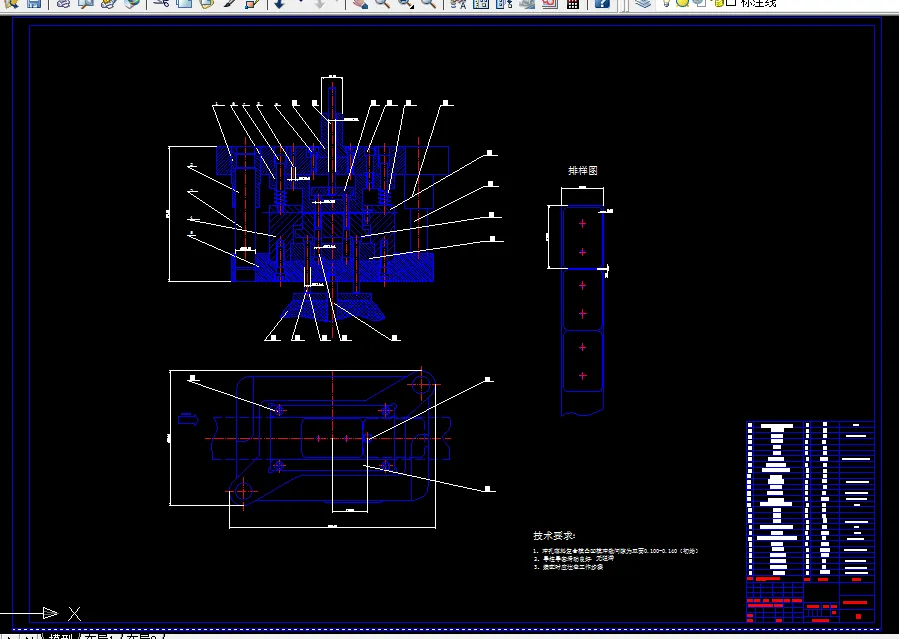Image resolution: width=899 pixels, height=639 pixels.
Task: Expand the Undo history dropdown arrow
Action: [301, 3]
